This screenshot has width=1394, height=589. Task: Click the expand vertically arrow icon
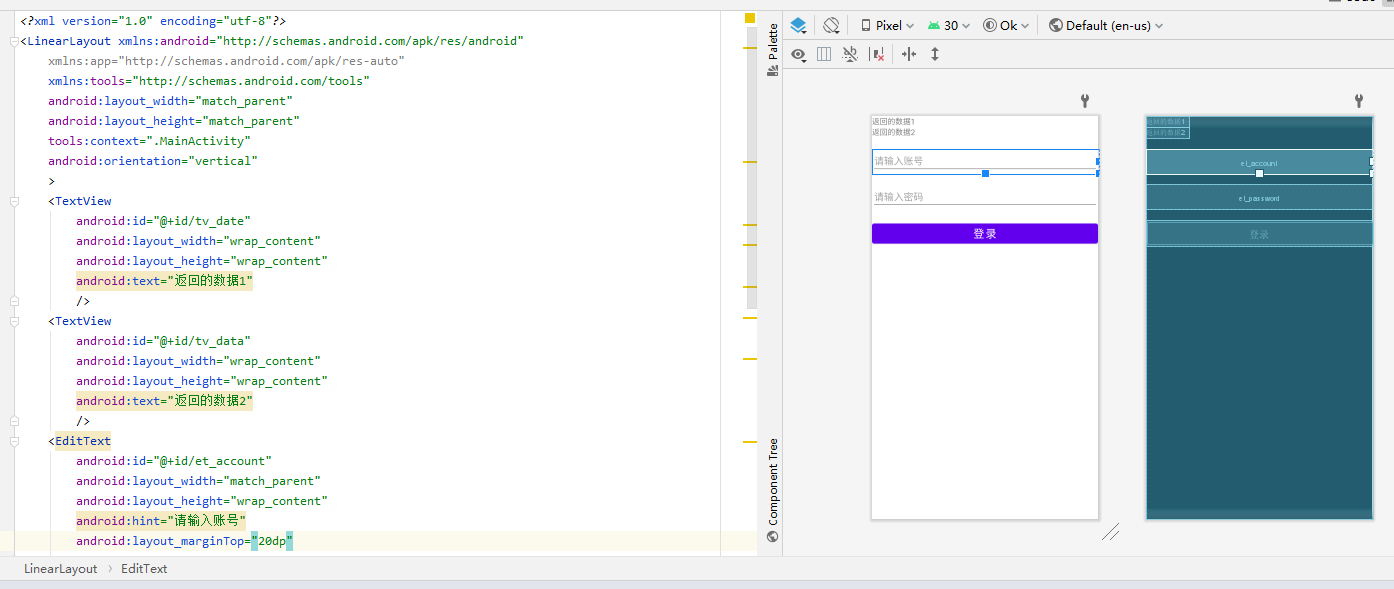(x=935, y=54)
